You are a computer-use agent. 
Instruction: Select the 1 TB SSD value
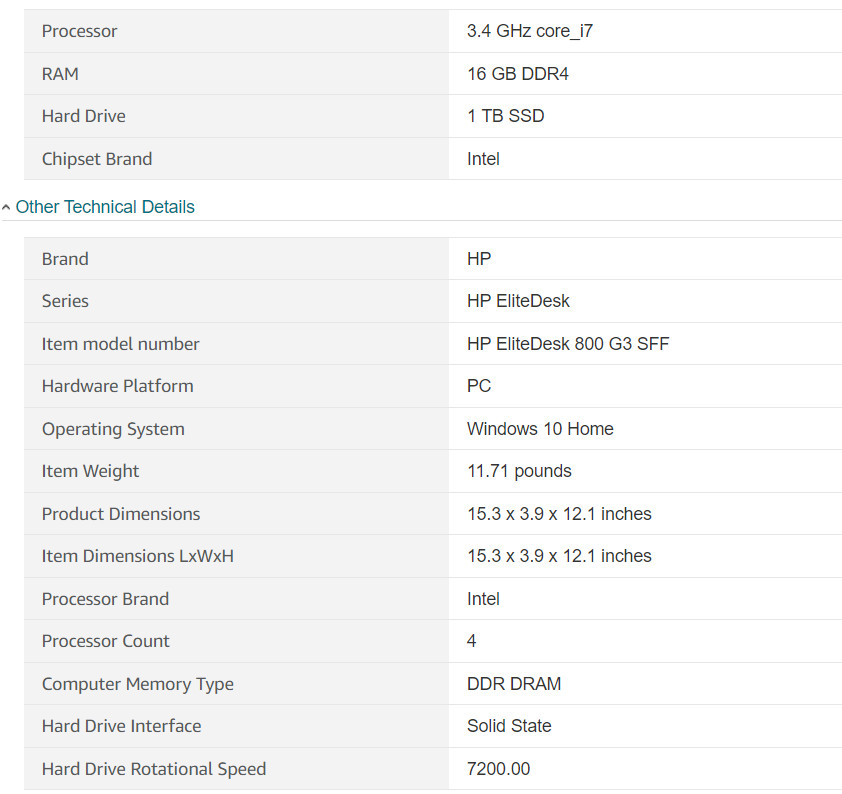coord(505,116)
